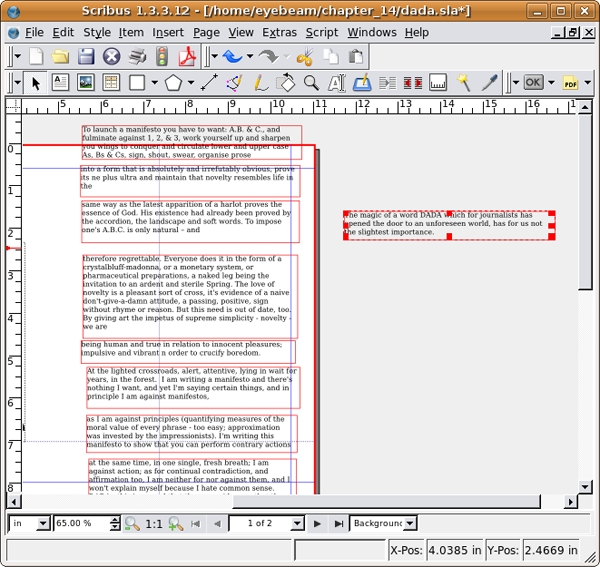Pick the Bezier curve tool
600x567 pixels.
click(235, 83)
